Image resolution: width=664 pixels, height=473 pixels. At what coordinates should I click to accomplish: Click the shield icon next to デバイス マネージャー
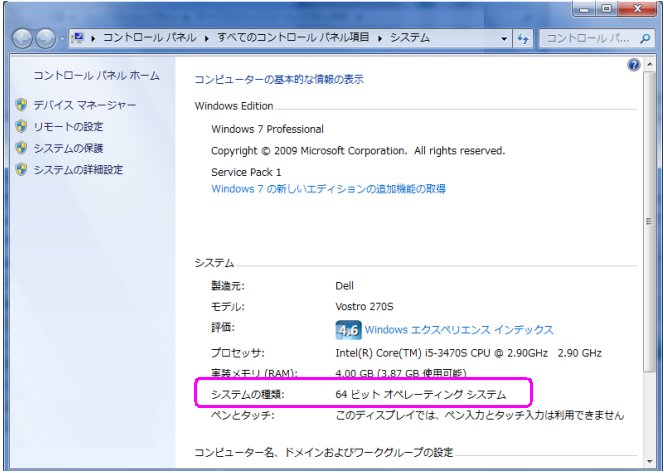[x=21, y=105]
